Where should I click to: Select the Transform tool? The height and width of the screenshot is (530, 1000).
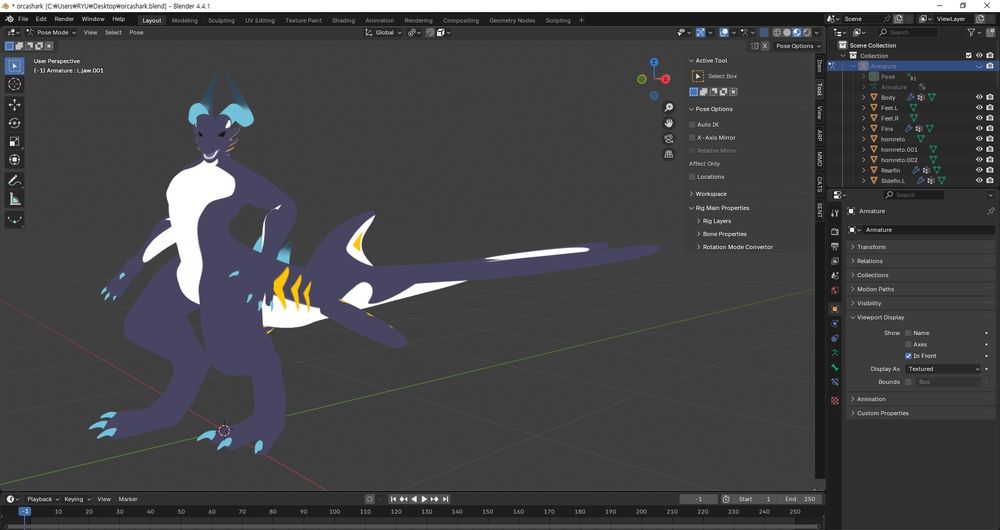tap(15, 160)
